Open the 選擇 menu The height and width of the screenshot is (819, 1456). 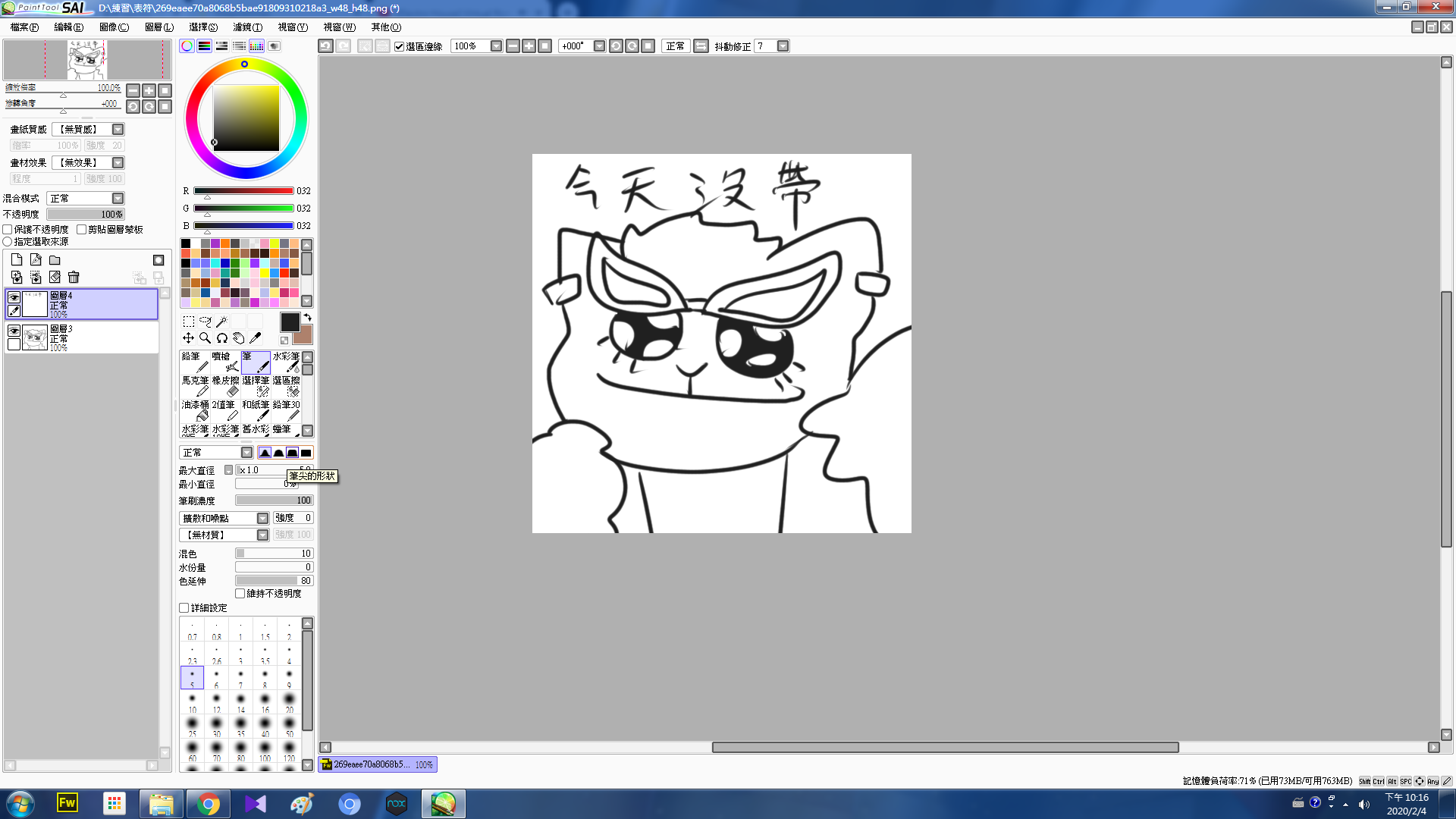pyautogui.click(x=203, y=27)
